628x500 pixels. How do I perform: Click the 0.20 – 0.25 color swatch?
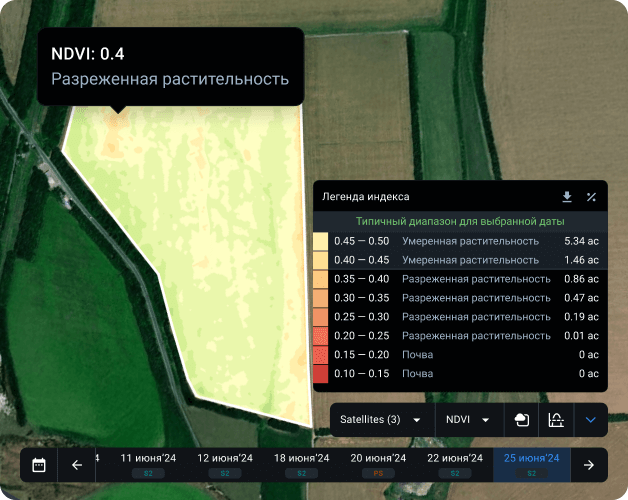(320, 336)
